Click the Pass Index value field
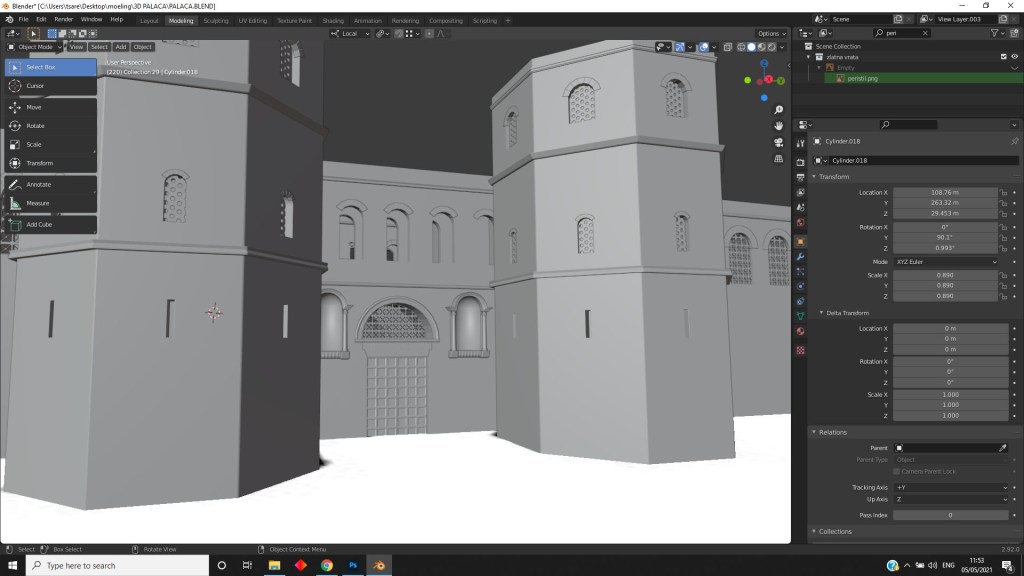This screenshot has height=576, width=1024. pos(950,515)
